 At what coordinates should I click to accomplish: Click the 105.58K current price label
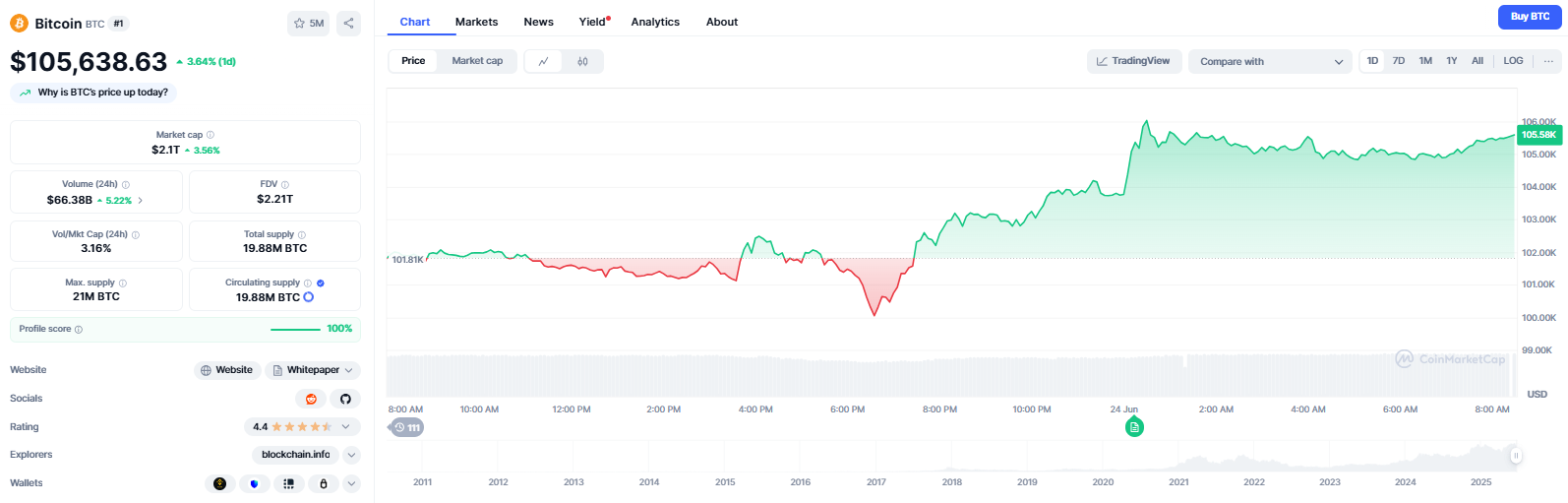click(1538, 135)
